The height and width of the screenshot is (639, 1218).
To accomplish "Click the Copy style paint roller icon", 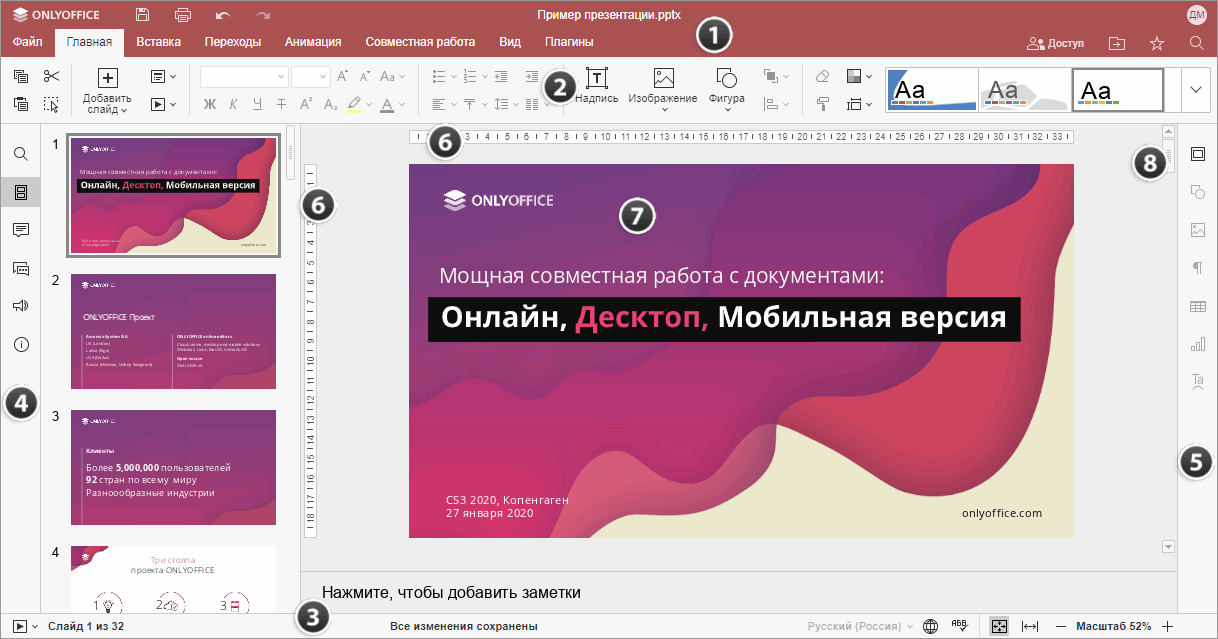I will [822, 104].
